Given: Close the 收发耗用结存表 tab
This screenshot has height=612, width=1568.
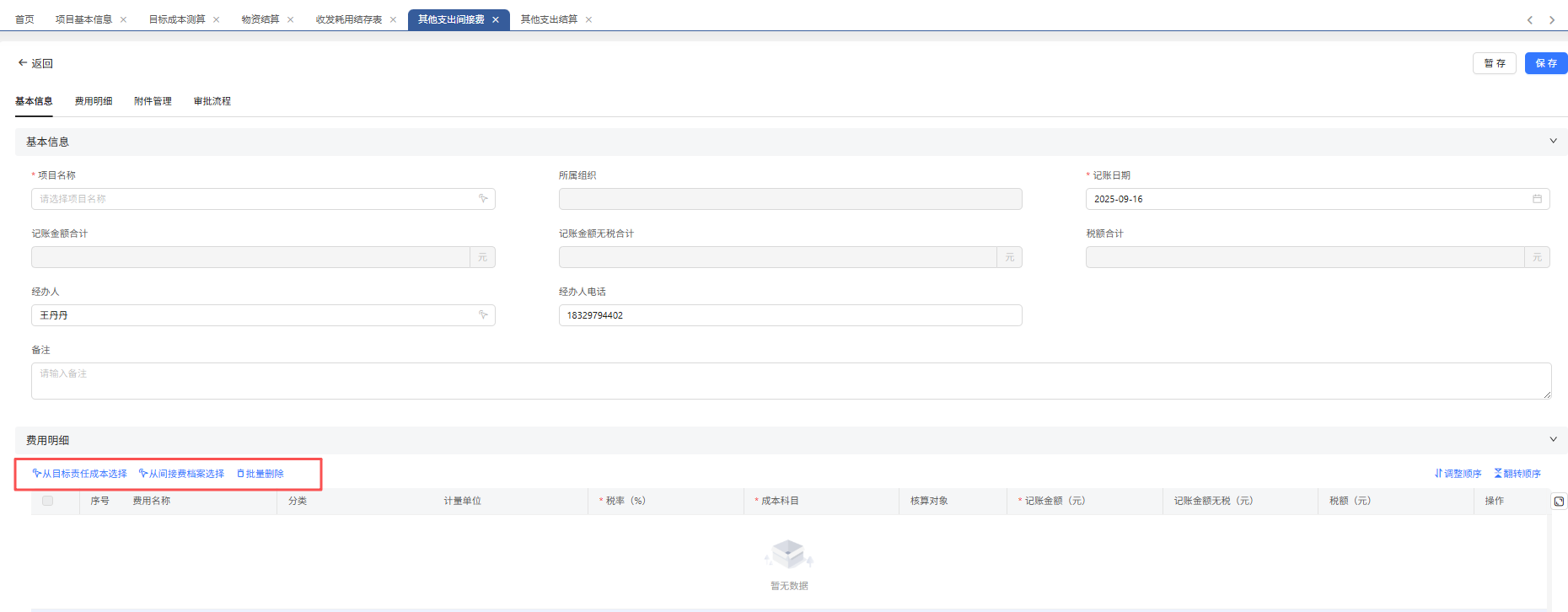Looking at the screenshot, I should (x=393, y=19).
